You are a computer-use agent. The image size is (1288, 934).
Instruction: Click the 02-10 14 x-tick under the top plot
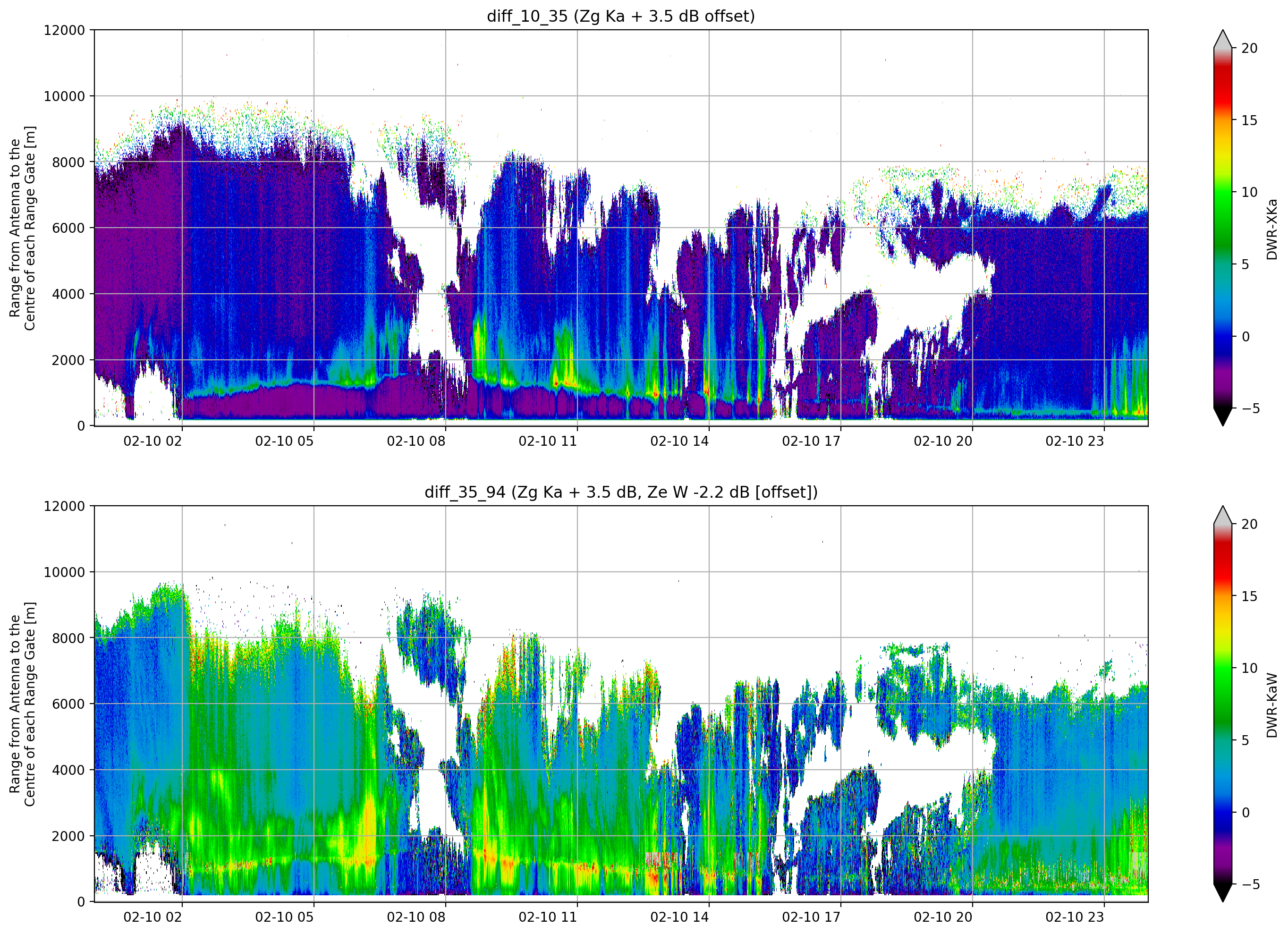[x=680, y=441]
